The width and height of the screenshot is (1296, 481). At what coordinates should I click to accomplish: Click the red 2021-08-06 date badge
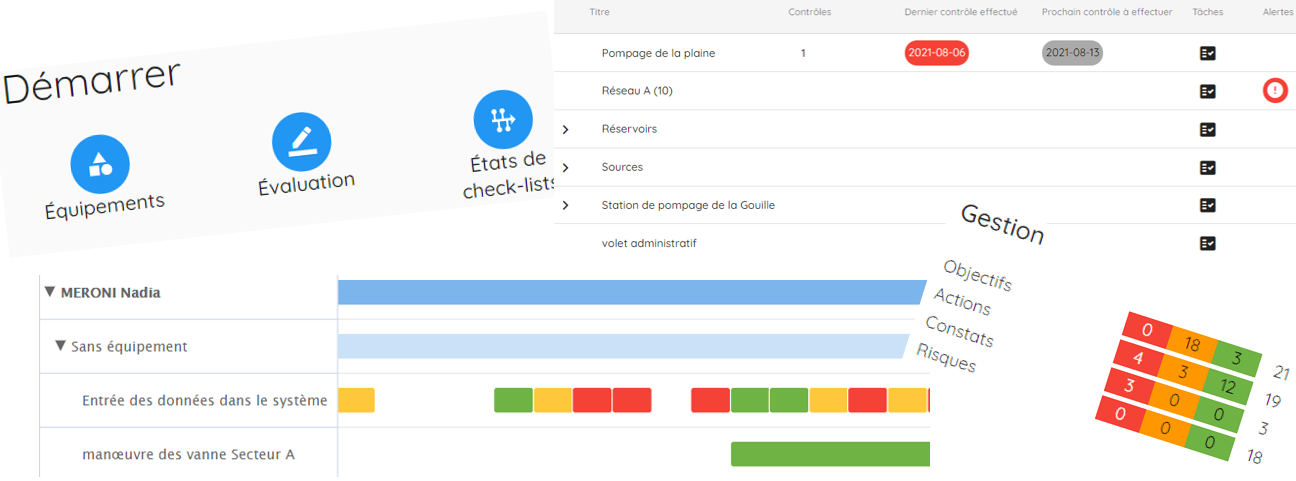click(936, 53)
